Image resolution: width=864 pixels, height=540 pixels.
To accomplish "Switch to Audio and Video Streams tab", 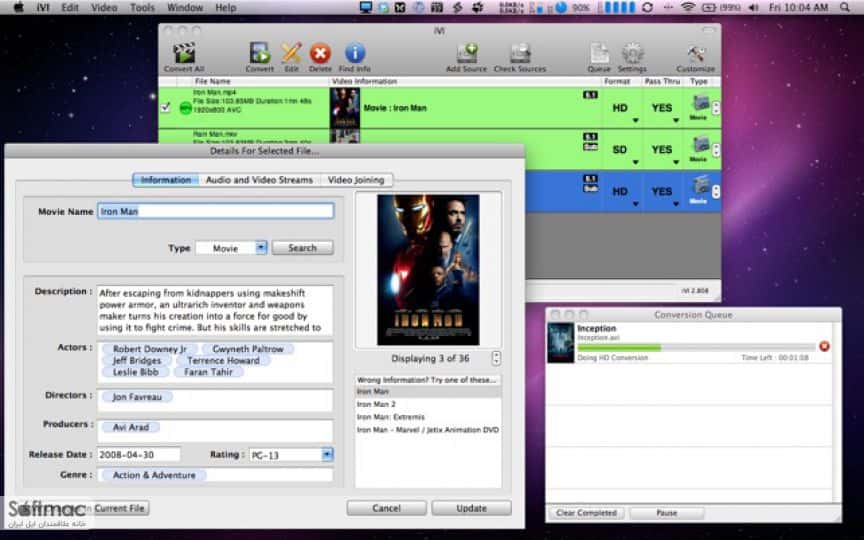I will pyautogui.click(x=259, y=180).
